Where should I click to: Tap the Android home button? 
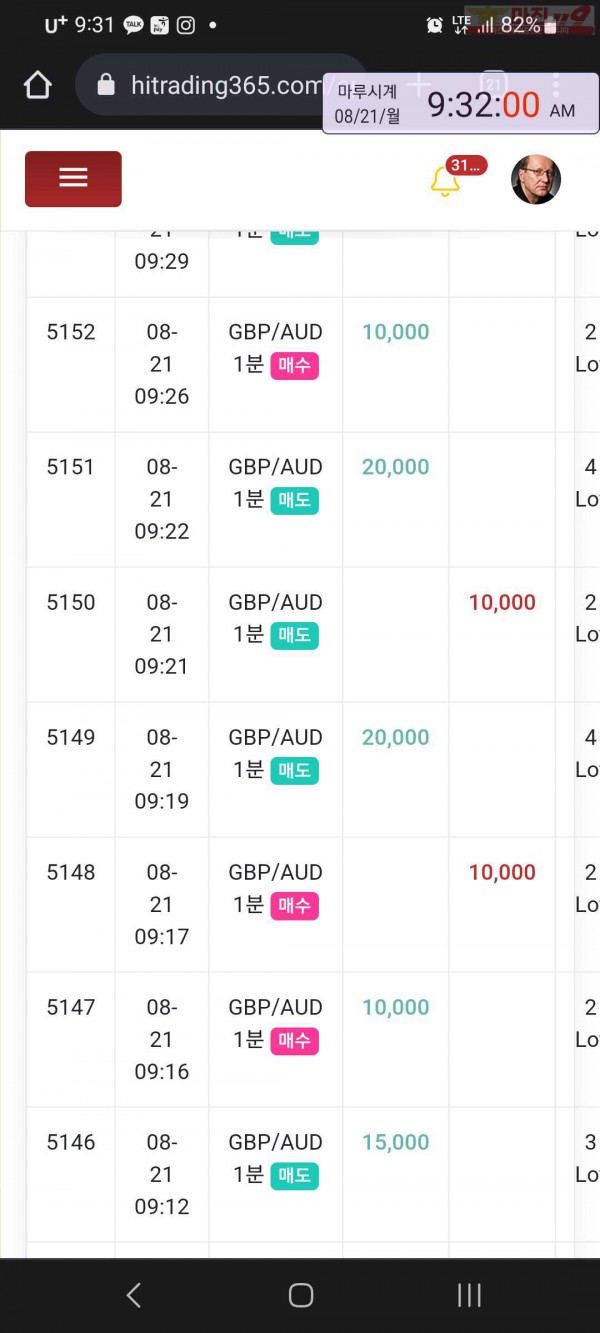(301, 1295)
